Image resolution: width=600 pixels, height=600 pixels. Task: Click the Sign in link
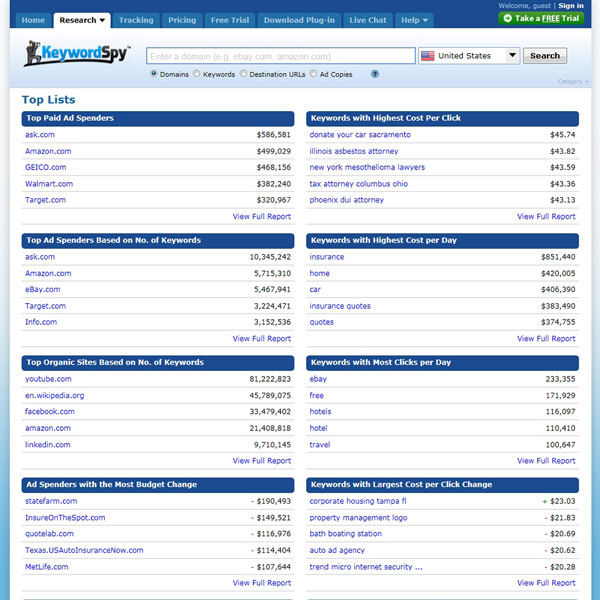click(x=571, y=5)
